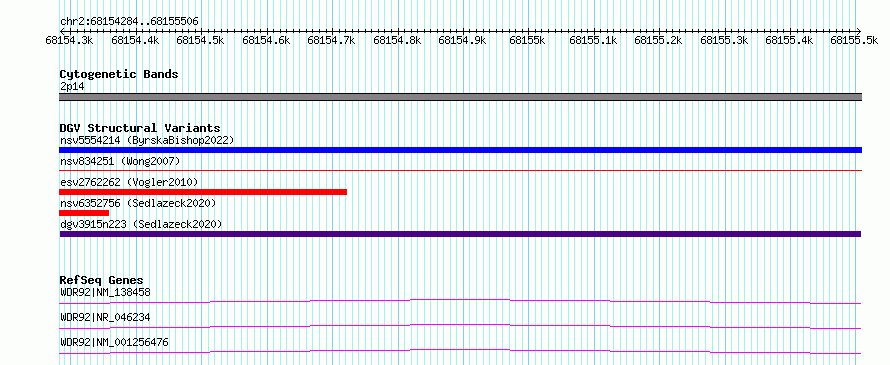The image size is (890, 365).
Task: Click the 68155.4k ruler tick label
Action: pos(790,40)
